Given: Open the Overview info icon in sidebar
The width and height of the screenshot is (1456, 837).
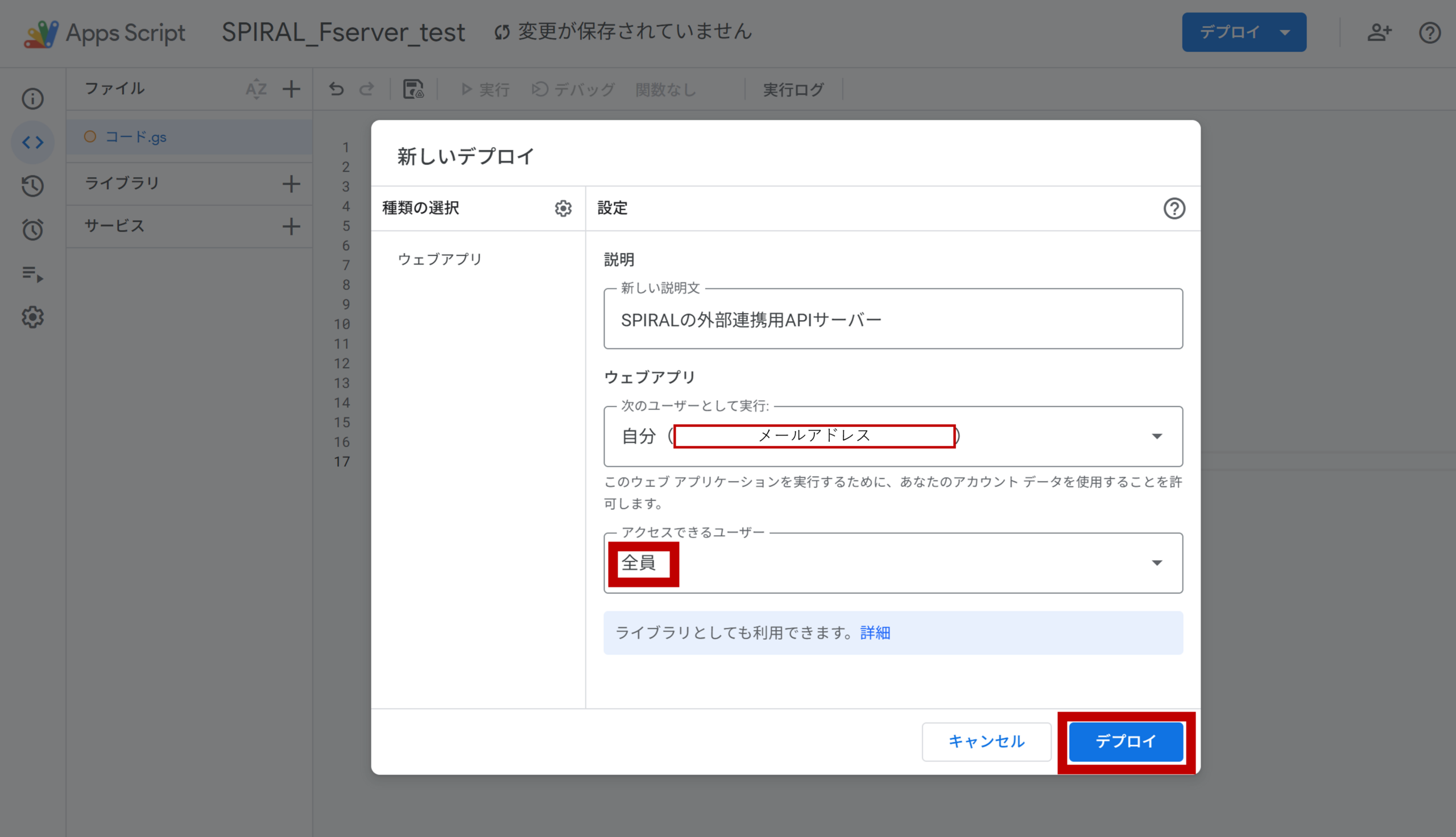Looking at the screenshot, I should coord(33,99).
